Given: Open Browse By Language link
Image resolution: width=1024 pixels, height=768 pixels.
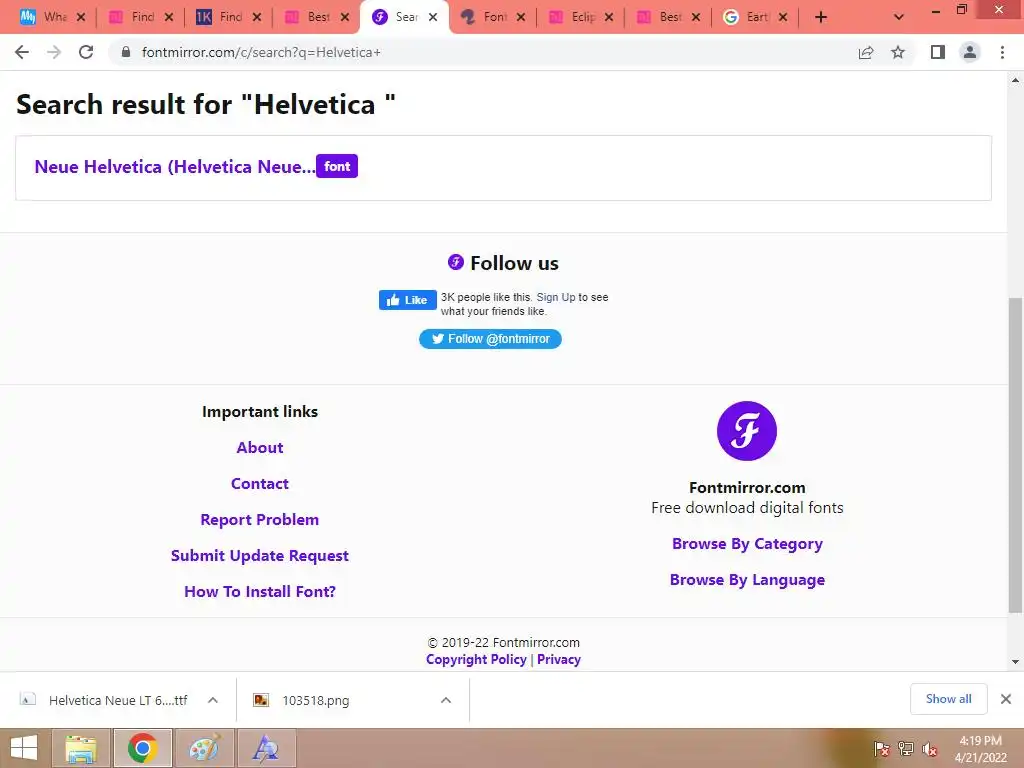Looking at the screenshot, I should pyautogui.click(x=747, y=579).
